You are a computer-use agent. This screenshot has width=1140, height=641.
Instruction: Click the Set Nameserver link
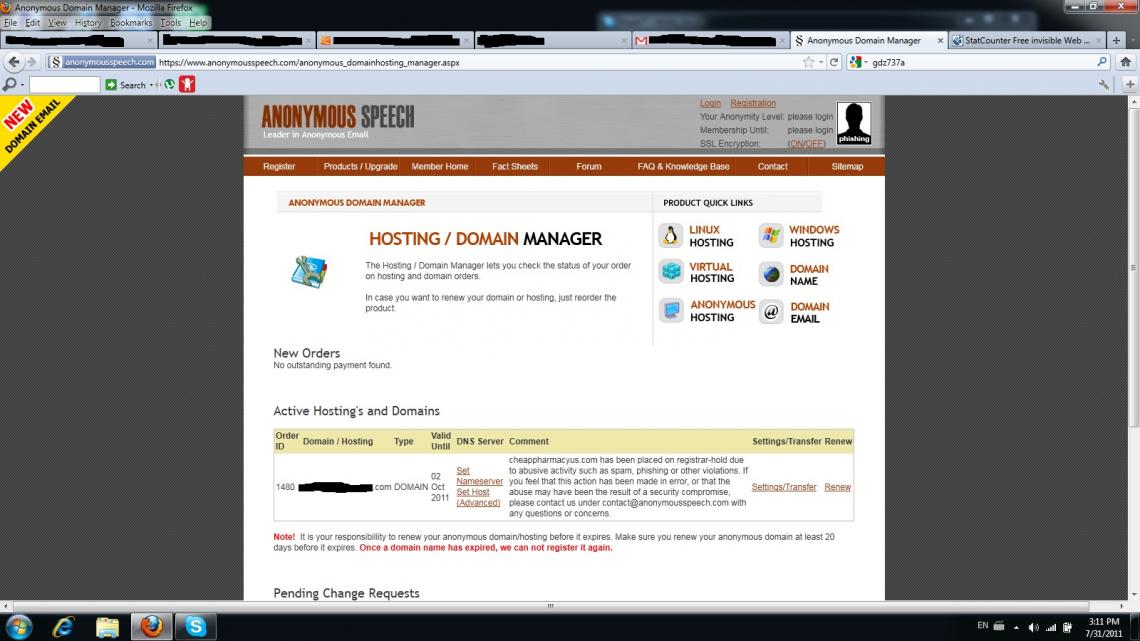point(480,476)
